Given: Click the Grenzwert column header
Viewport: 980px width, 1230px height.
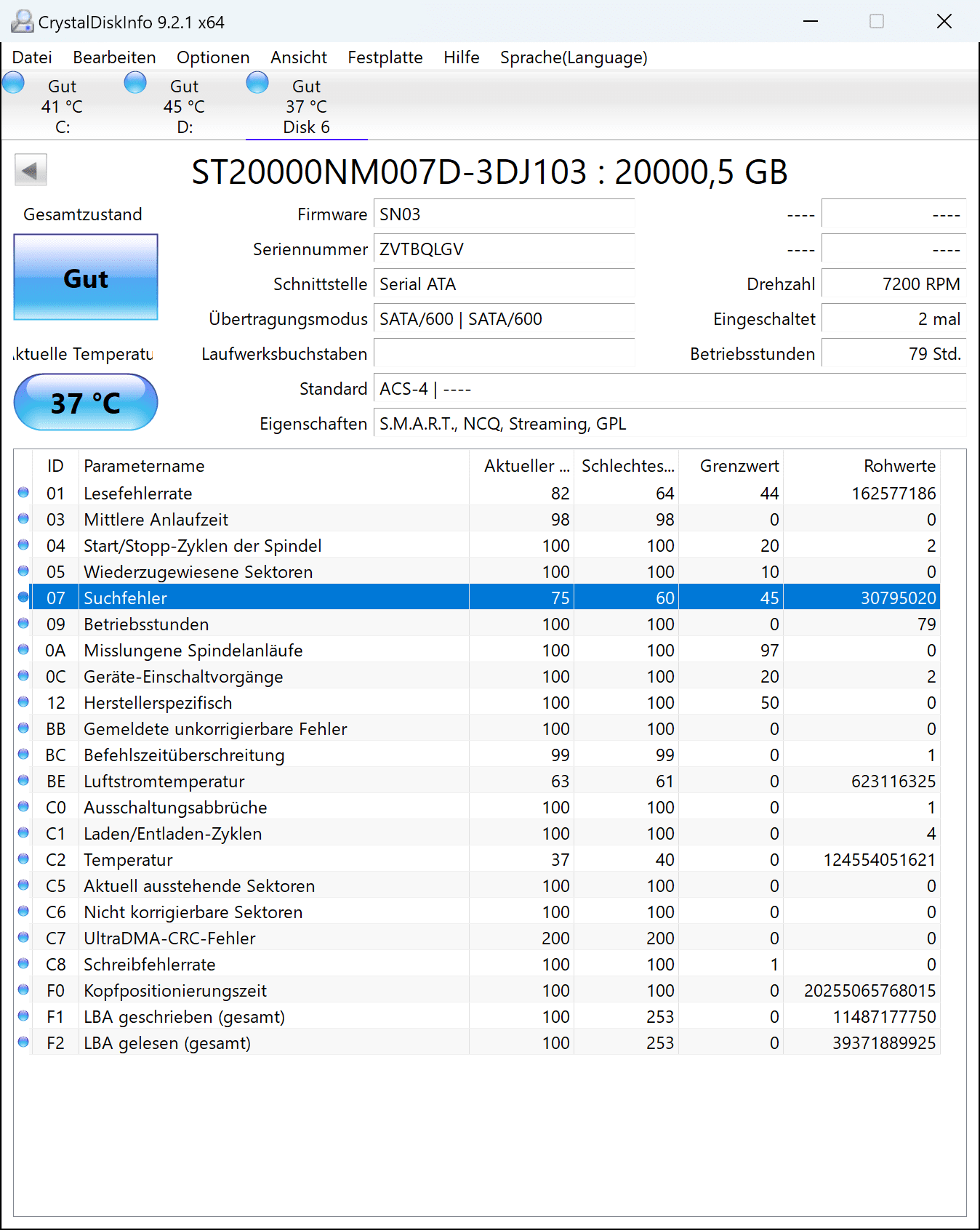Looking at the screenshot, I should pyautogui.click(x=731, y=466).
